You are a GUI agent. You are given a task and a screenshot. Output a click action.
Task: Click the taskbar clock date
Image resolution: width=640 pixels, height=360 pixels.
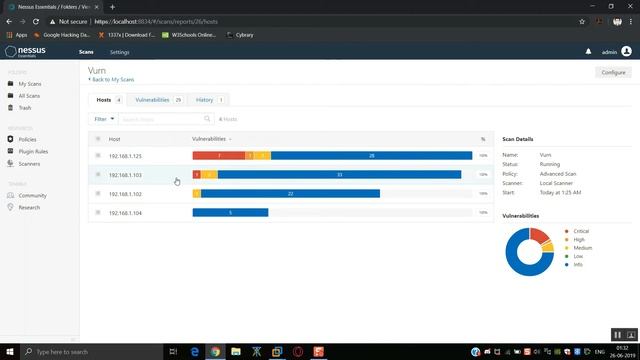click(x=622, y=351)
